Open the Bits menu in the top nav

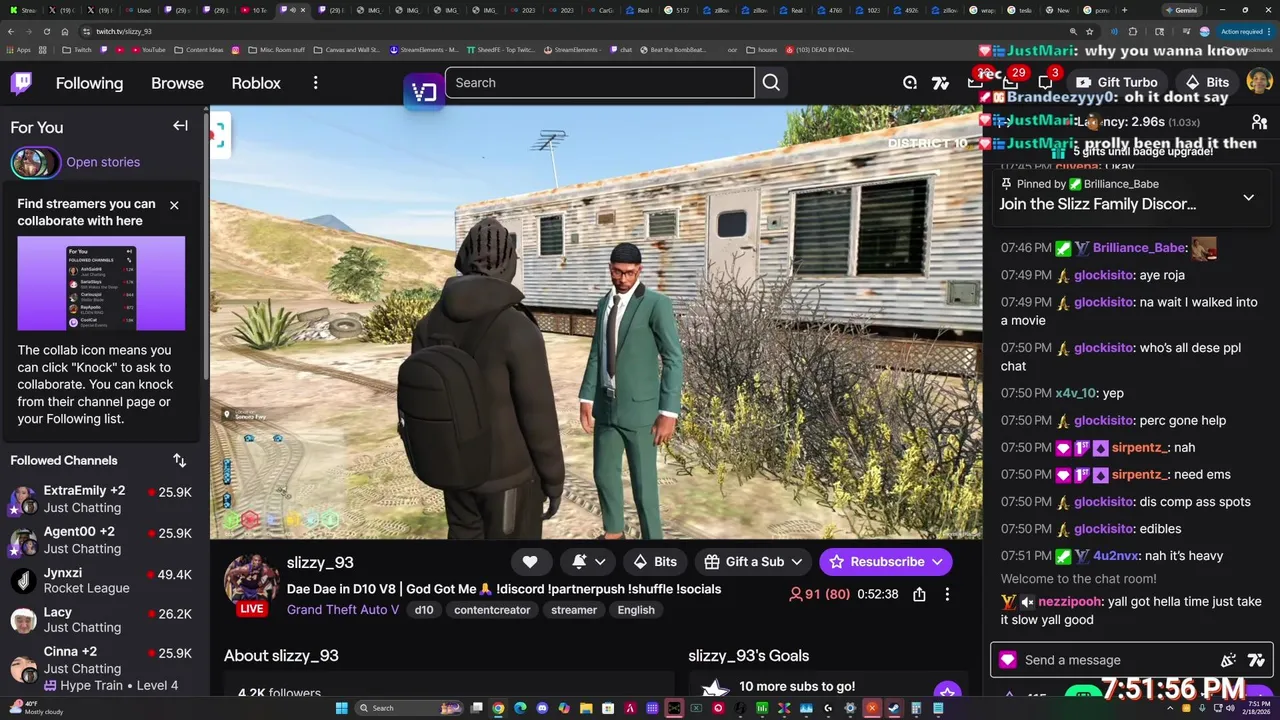click(1207, 83)
